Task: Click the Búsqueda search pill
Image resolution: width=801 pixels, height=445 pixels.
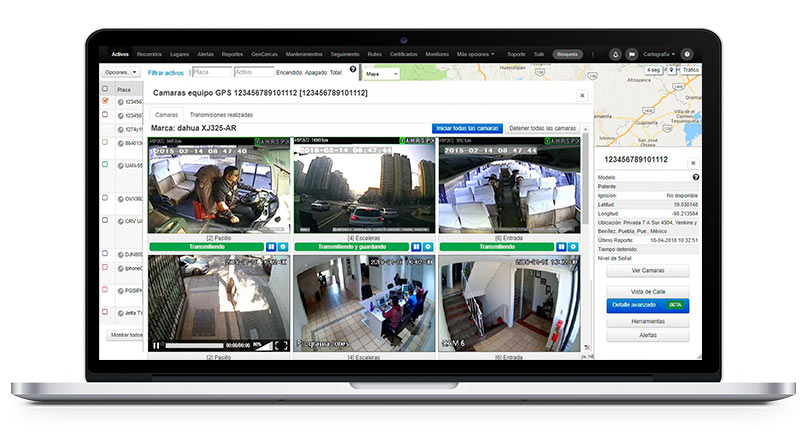Action: click(x=568, y=54)
